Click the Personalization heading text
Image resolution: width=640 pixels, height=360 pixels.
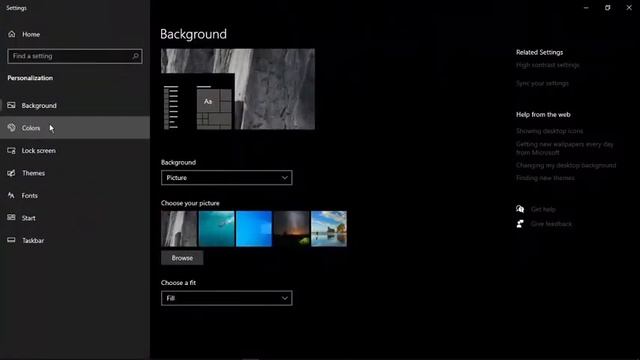30,78
